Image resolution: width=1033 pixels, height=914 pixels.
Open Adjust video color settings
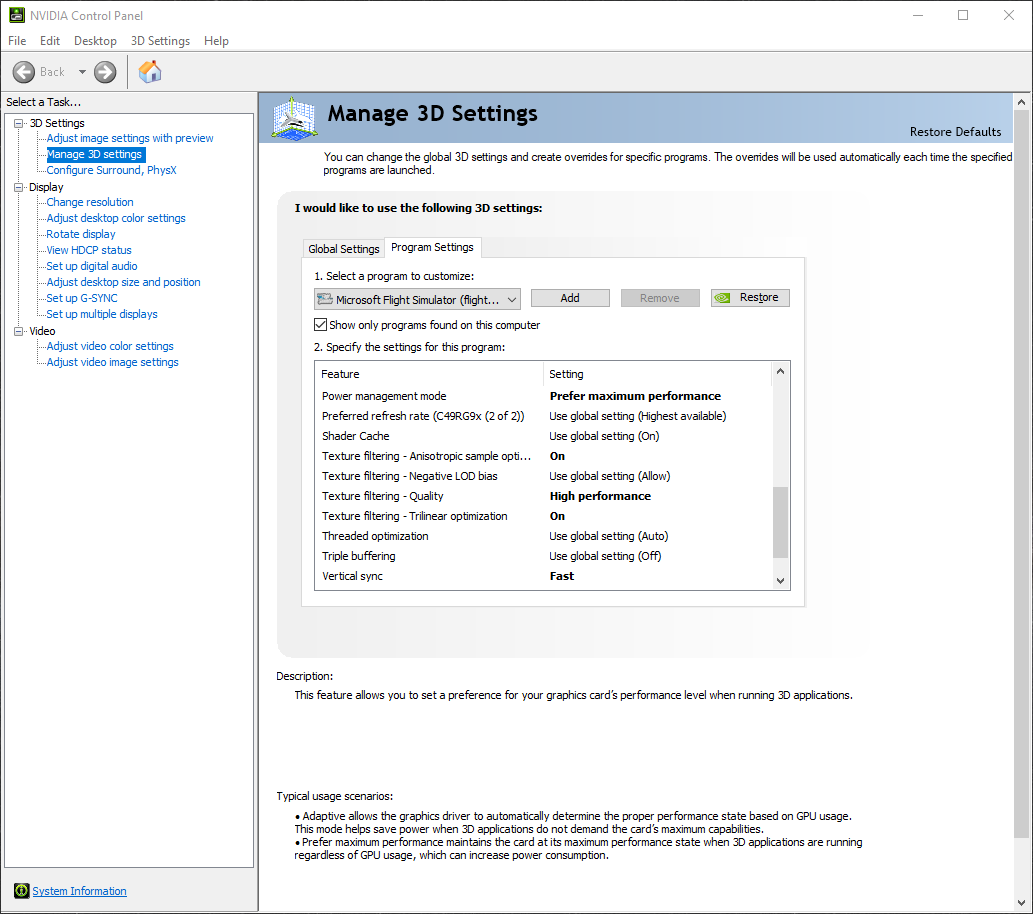pyautogui.click(x=110, y=346)
